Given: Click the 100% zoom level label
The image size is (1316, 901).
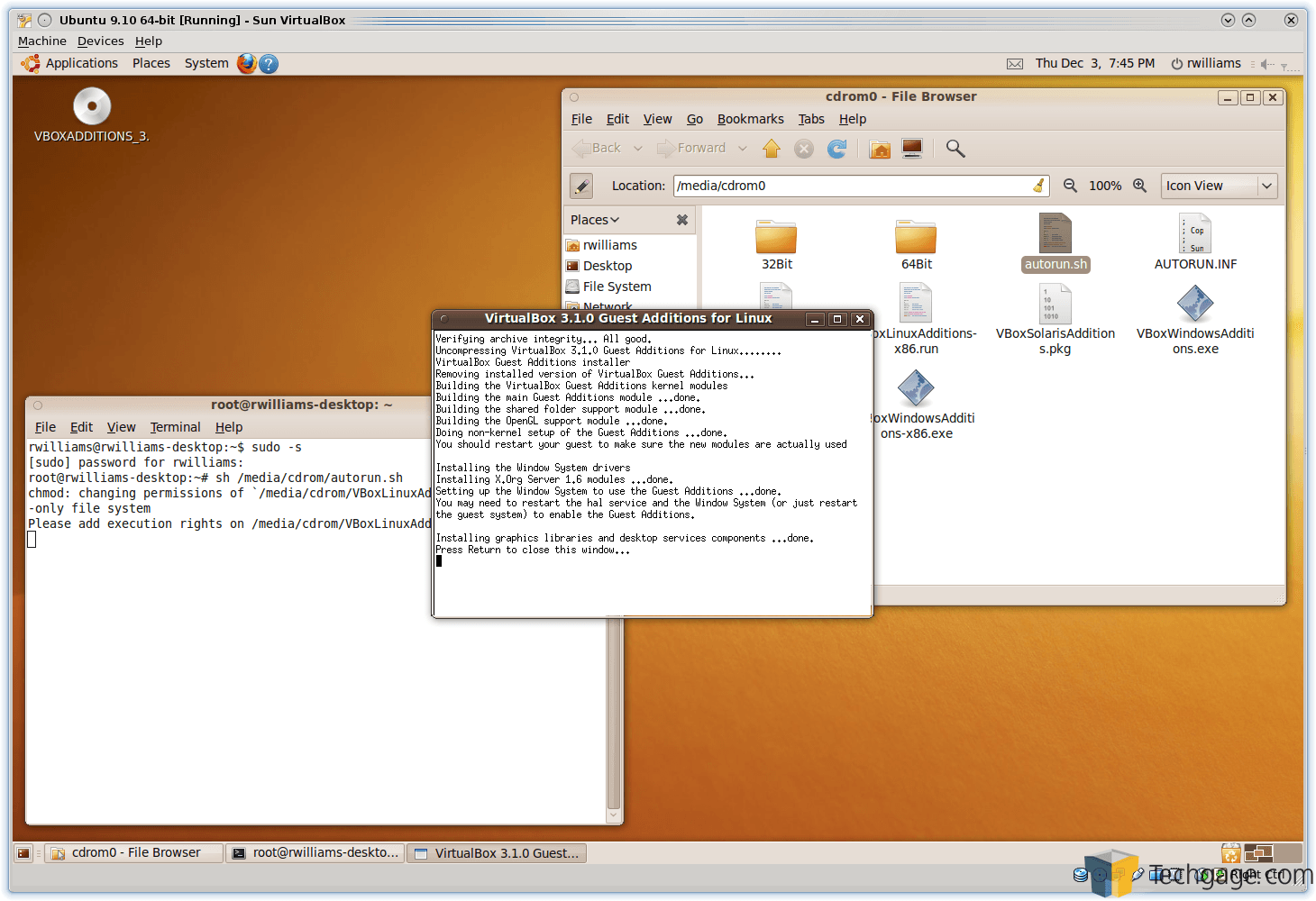Looking at the screenshot, I should tap(1105, 186).
